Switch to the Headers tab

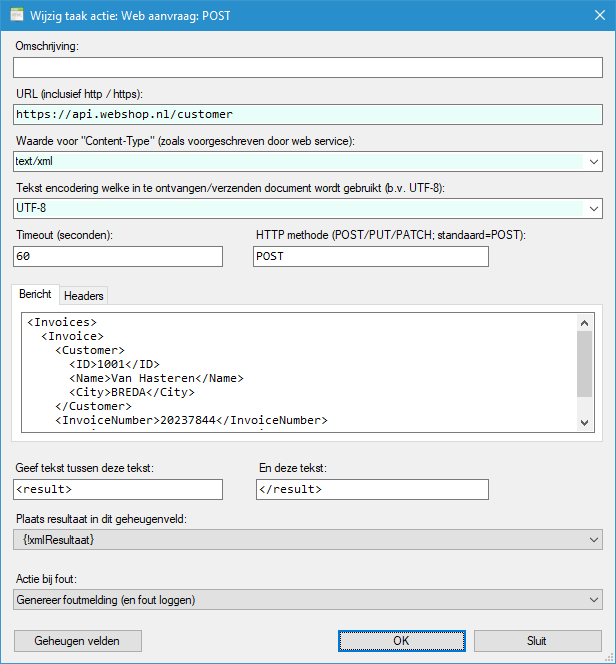[x=84, y=295]
